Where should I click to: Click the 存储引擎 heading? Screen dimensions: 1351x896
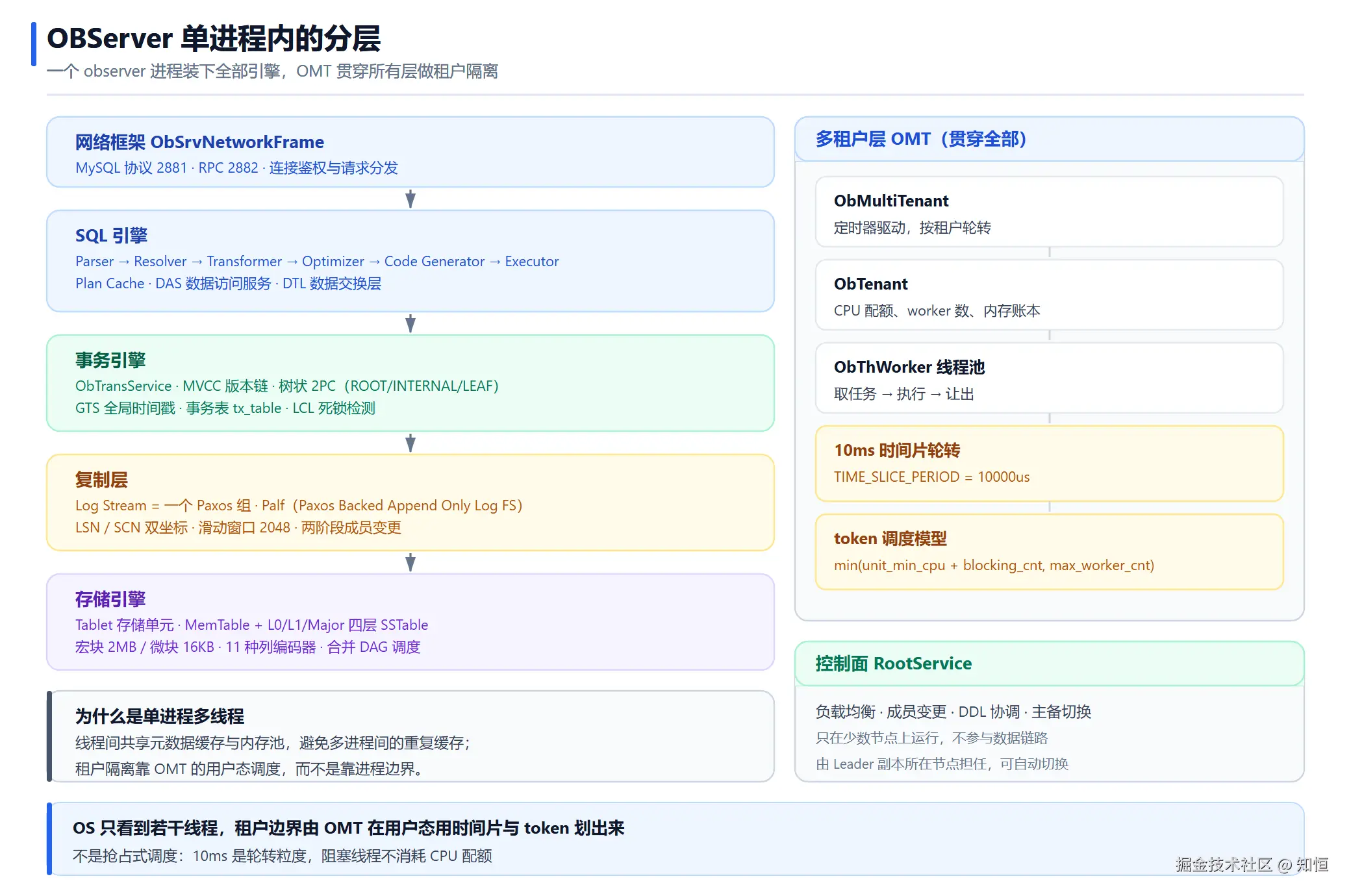pos(110,599)
